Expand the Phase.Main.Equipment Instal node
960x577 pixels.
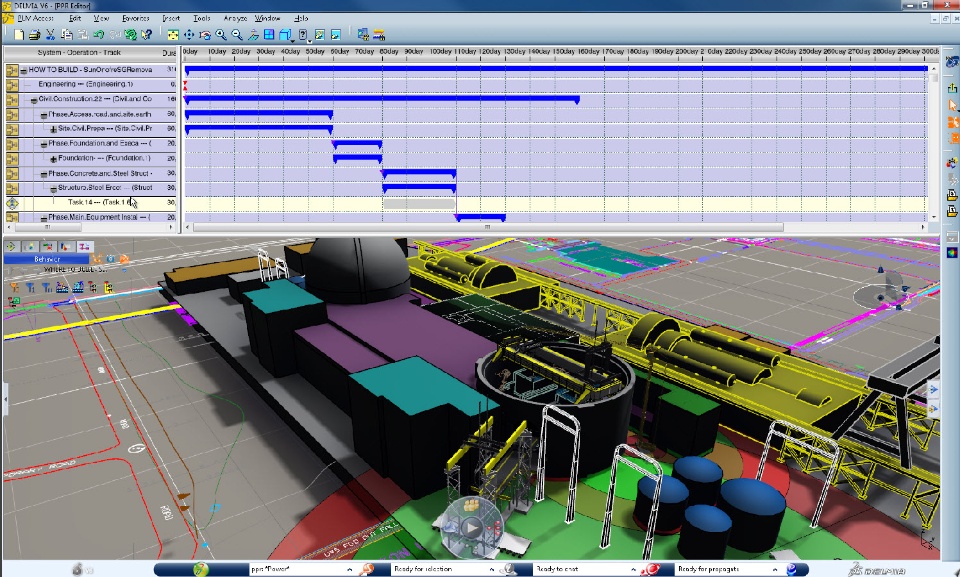click(x=43, y=216)
